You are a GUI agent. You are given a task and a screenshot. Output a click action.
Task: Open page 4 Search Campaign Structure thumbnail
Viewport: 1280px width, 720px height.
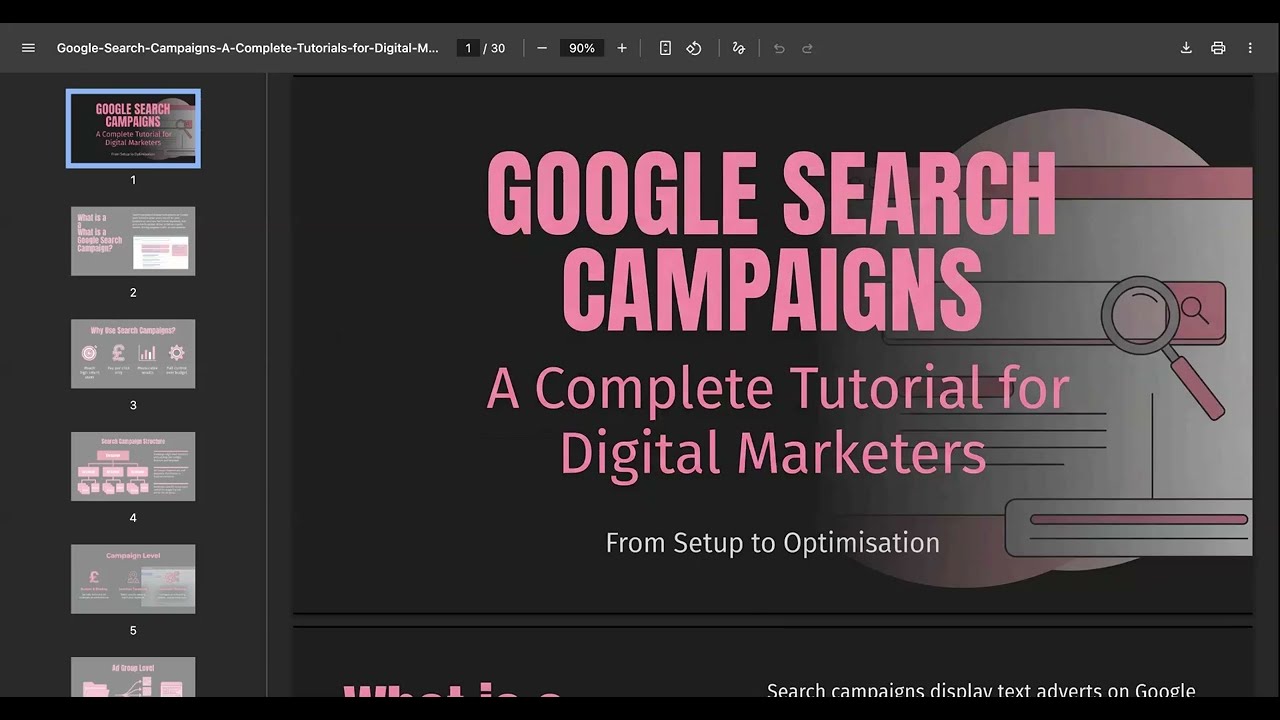[x=133, y=466]
